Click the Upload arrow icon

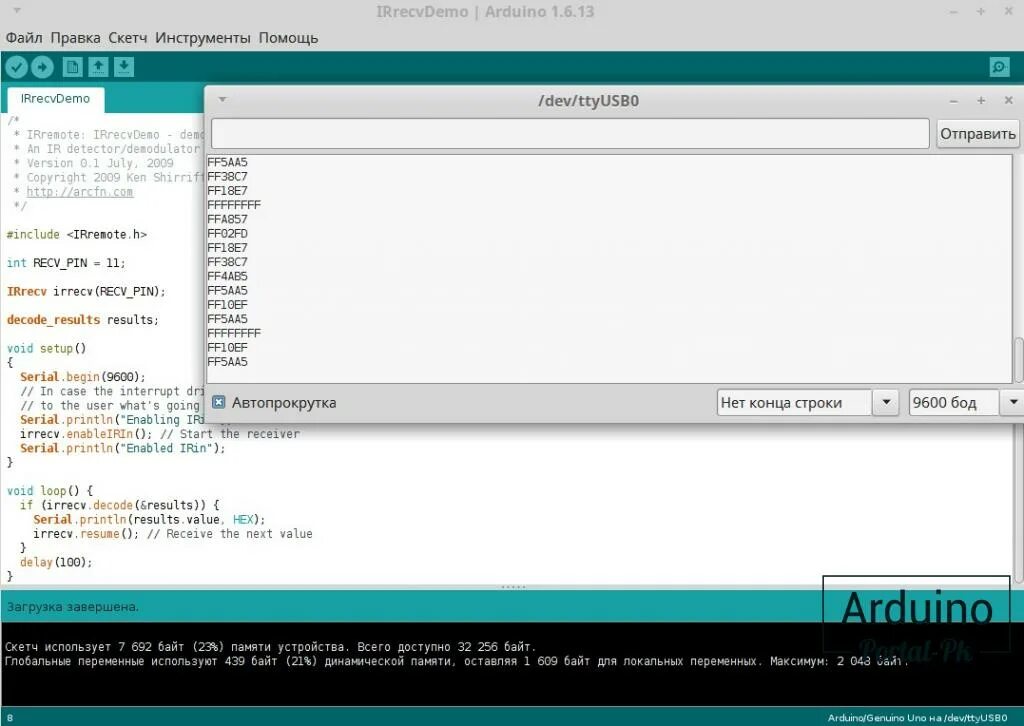[x=42, y=67]
